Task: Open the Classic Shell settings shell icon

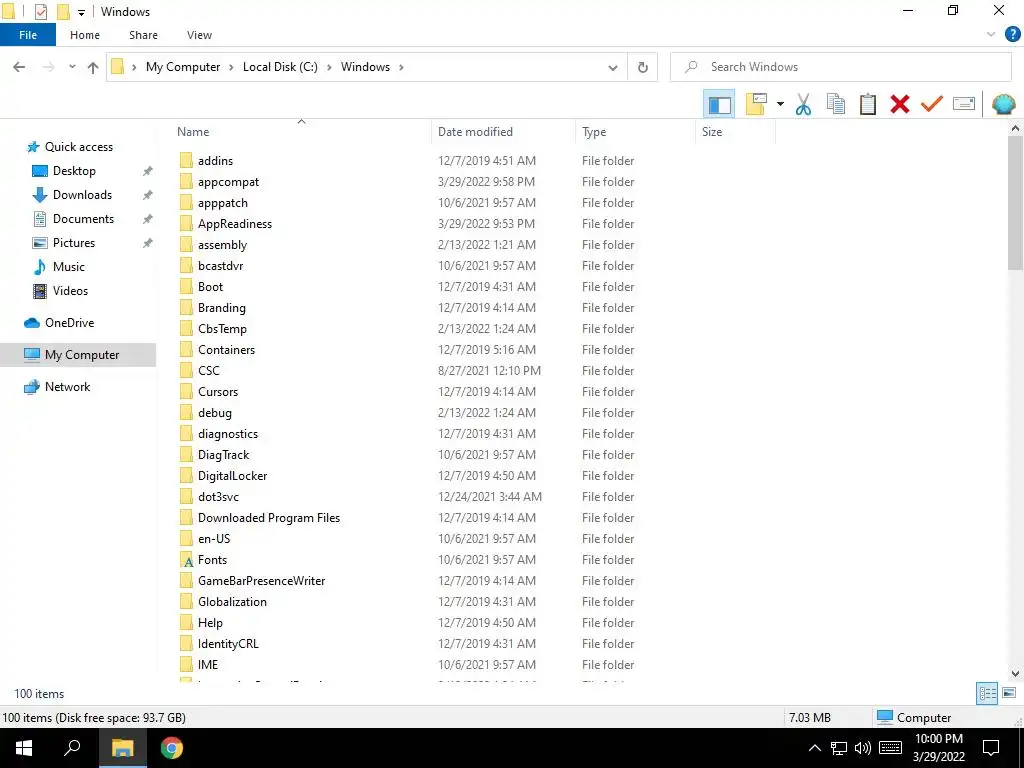Action: (x=1003, y=104)
